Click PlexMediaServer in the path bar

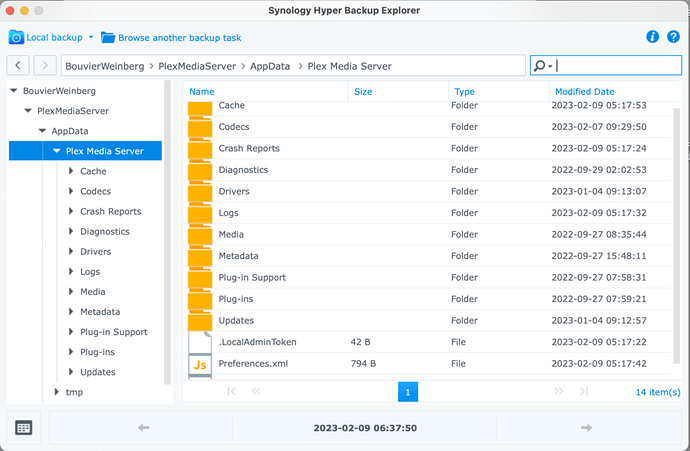point(197,66)
